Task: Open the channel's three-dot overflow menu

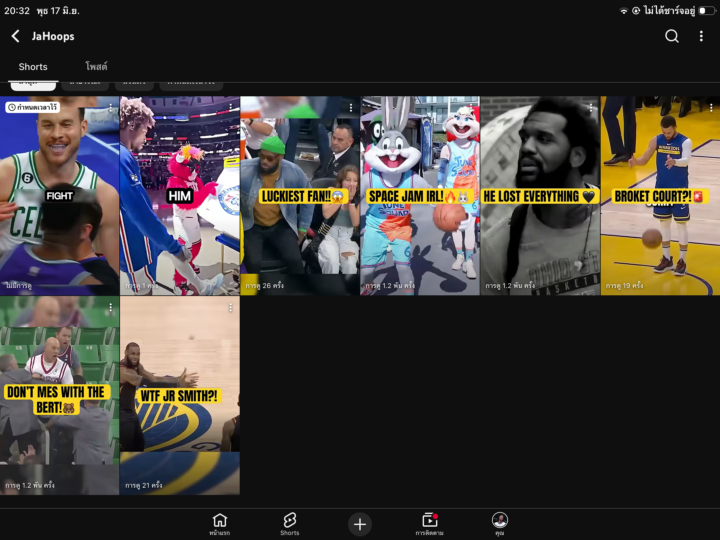Action: [701, 36]
